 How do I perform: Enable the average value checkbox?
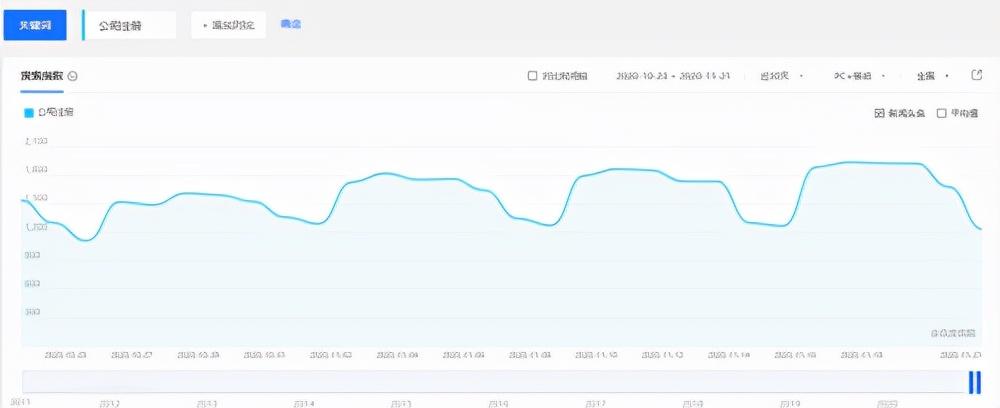tap(942, 114)
